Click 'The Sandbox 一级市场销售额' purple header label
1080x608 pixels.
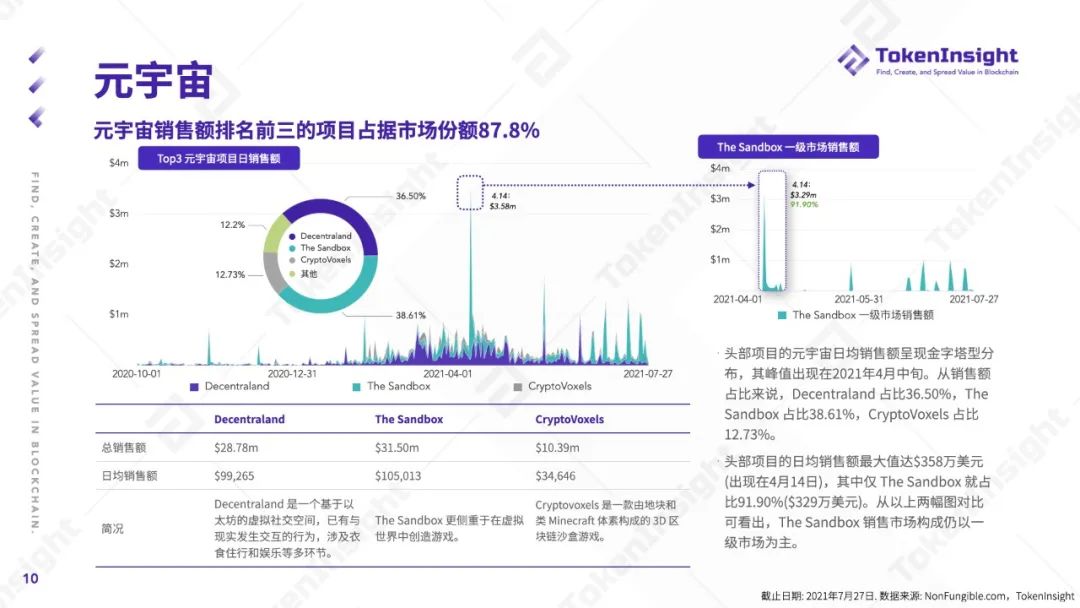[x=788, y=147]
